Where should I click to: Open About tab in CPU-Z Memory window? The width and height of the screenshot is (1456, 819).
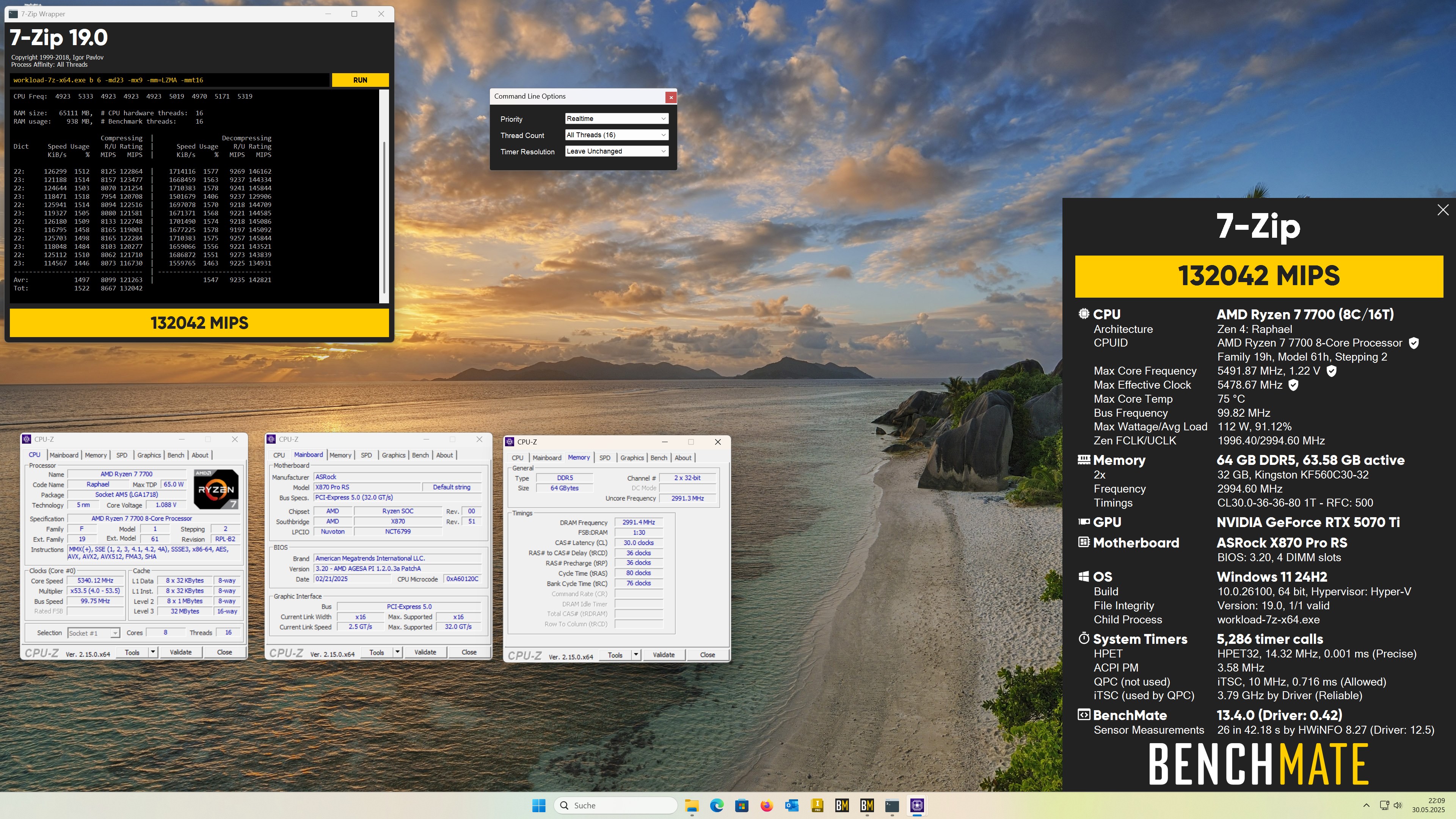coord(683,458)
